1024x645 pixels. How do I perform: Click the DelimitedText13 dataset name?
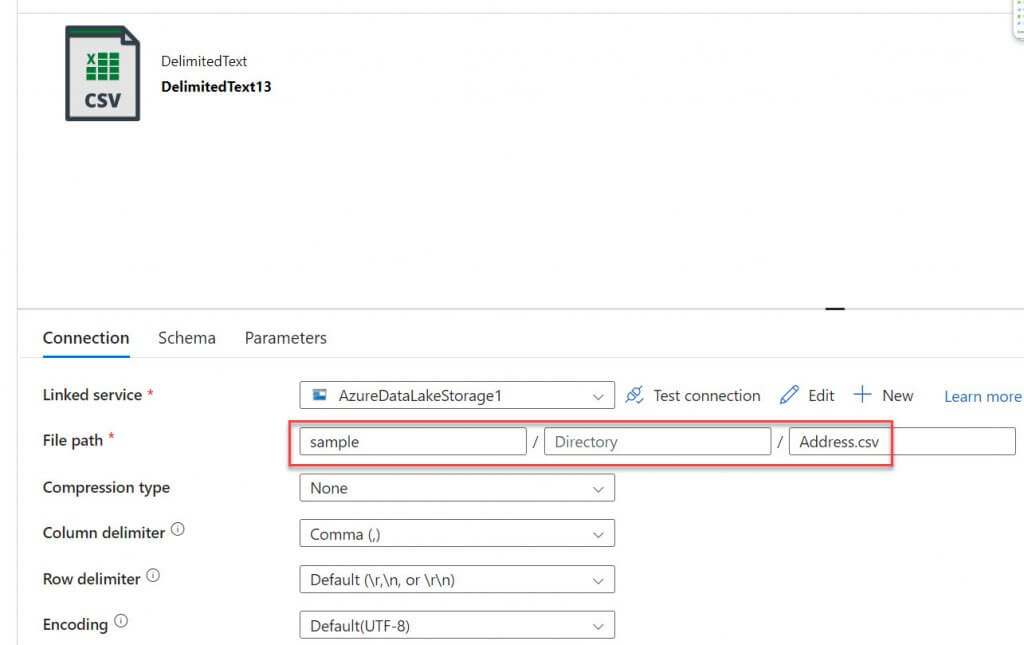(216, 86)
